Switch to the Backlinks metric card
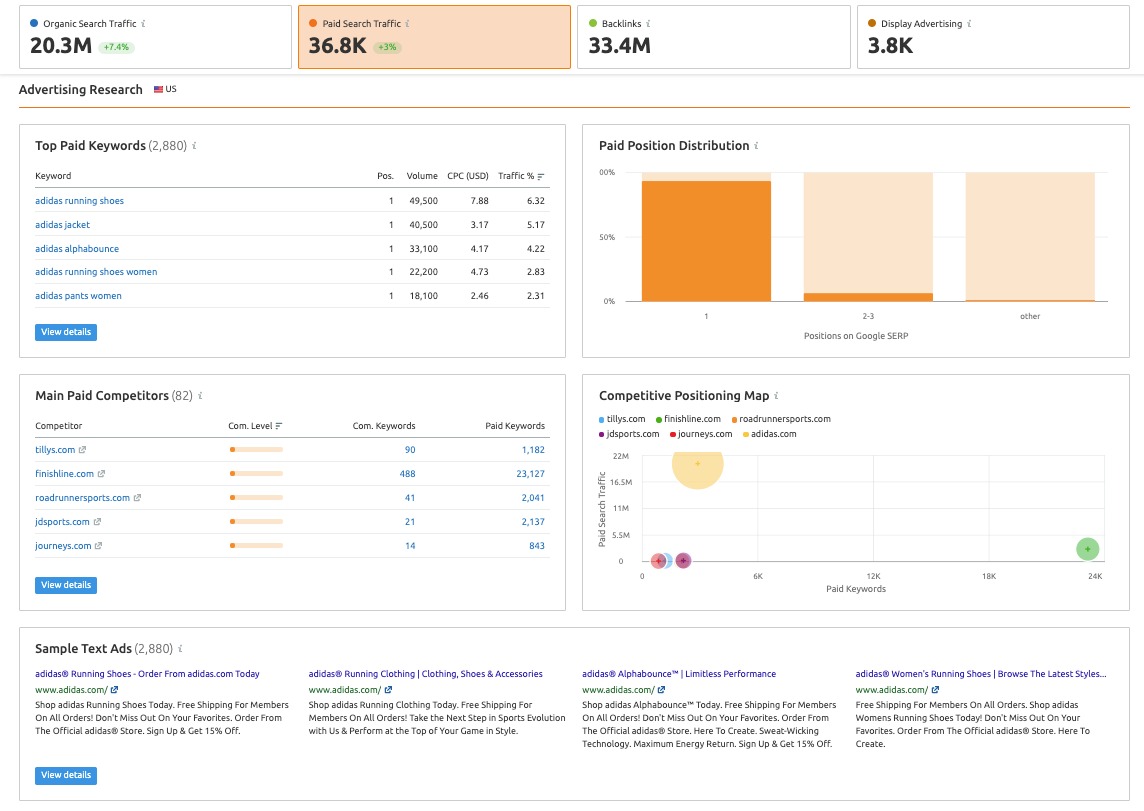 click(x=713, y=38)
